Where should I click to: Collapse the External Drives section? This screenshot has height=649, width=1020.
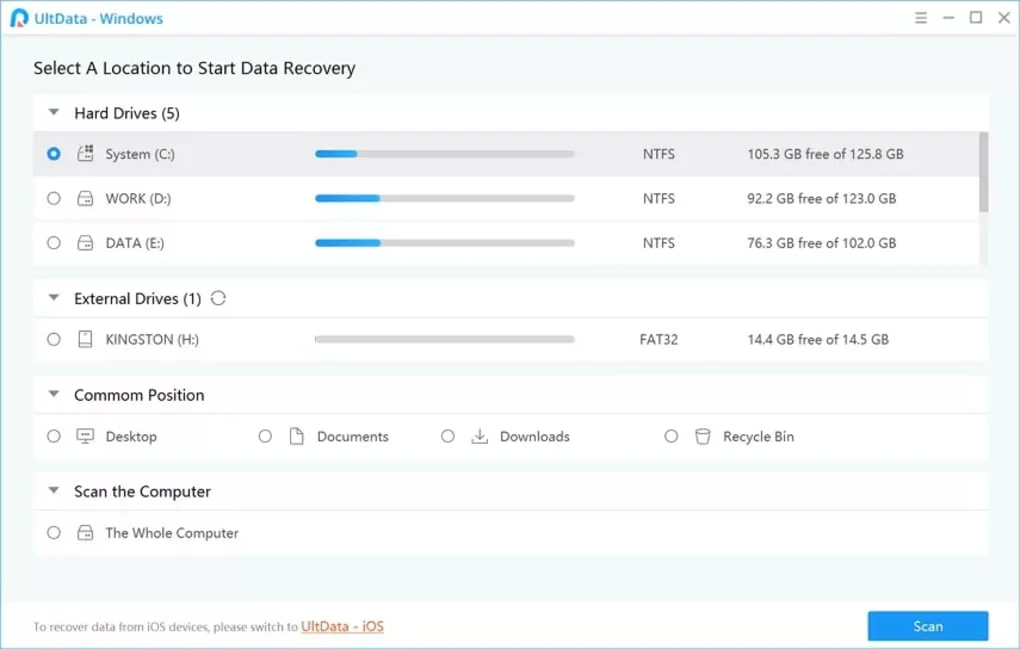tap(54, 298)
